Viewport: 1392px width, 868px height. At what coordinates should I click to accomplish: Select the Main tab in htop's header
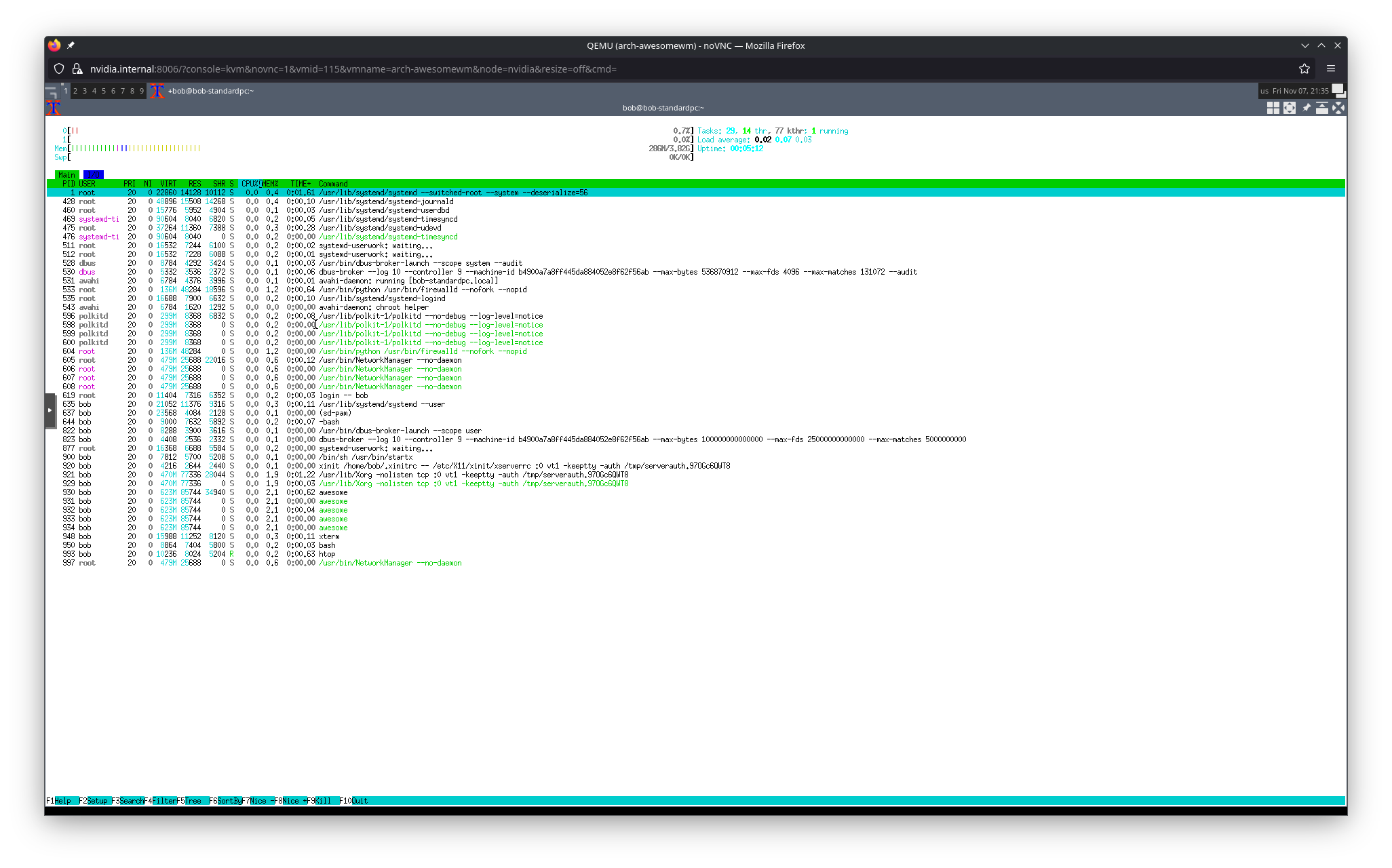(66, 174)
